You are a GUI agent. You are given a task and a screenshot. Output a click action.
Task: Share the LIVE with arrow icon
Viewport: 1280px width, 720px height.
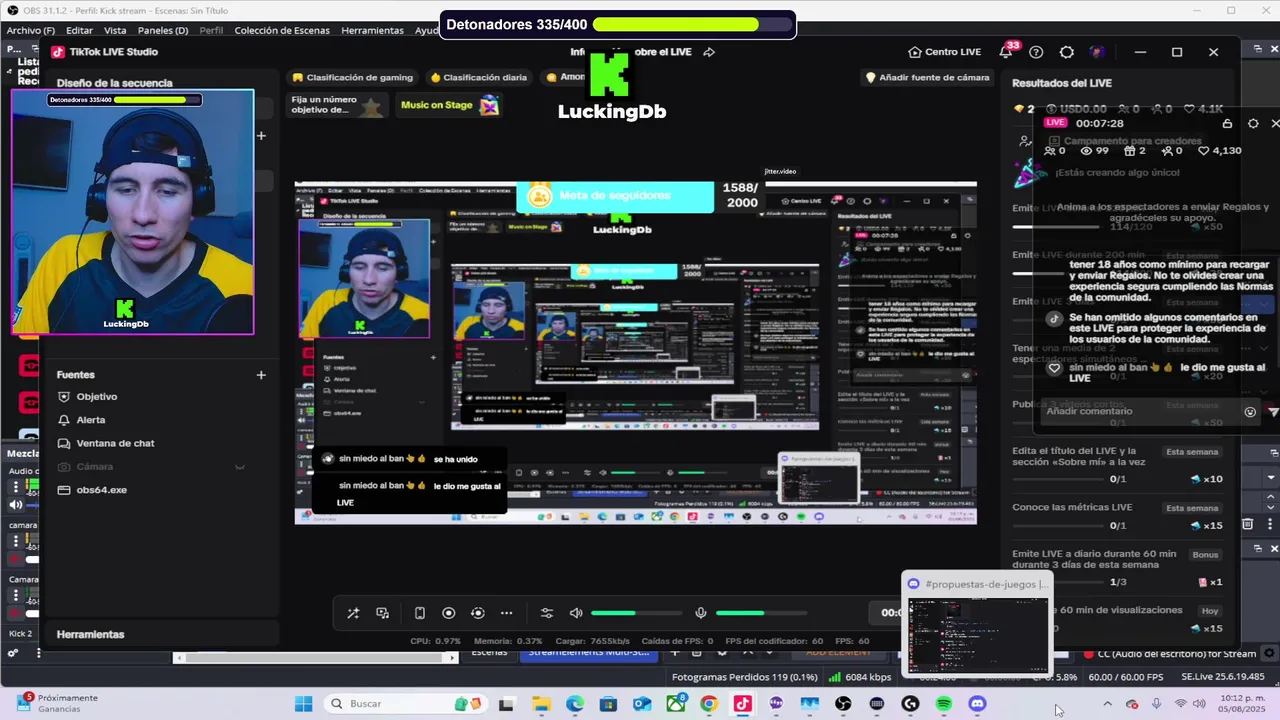click(709, 52)
